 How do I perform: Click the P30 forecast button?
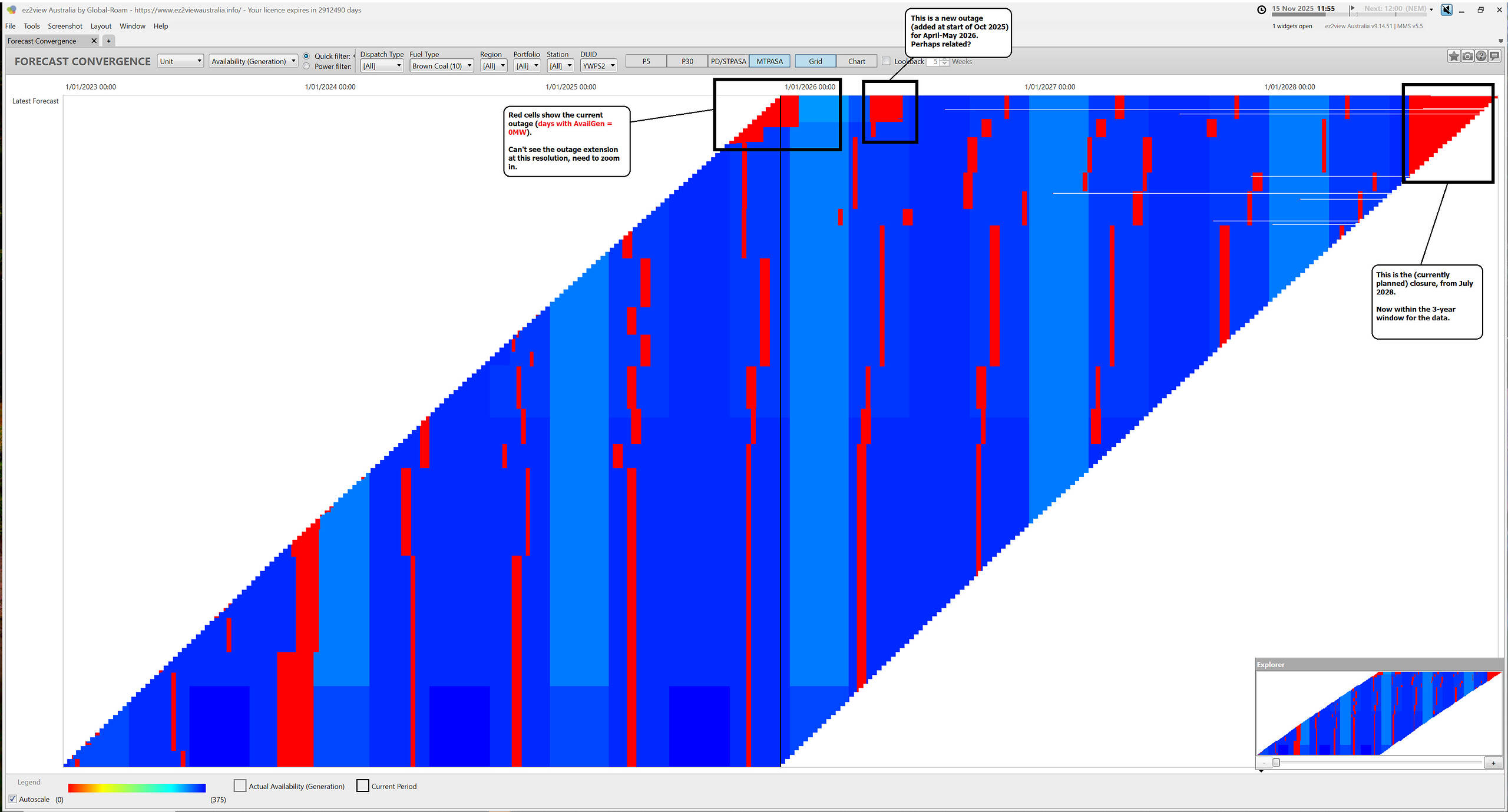coord(687,61)
